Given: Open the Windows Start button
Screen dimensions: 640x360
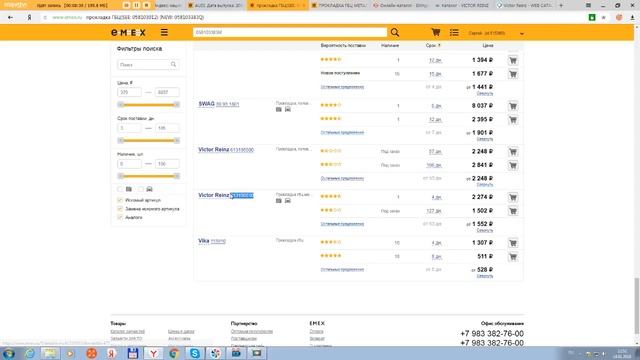Looking at the screenshot, I should [9, 353].
